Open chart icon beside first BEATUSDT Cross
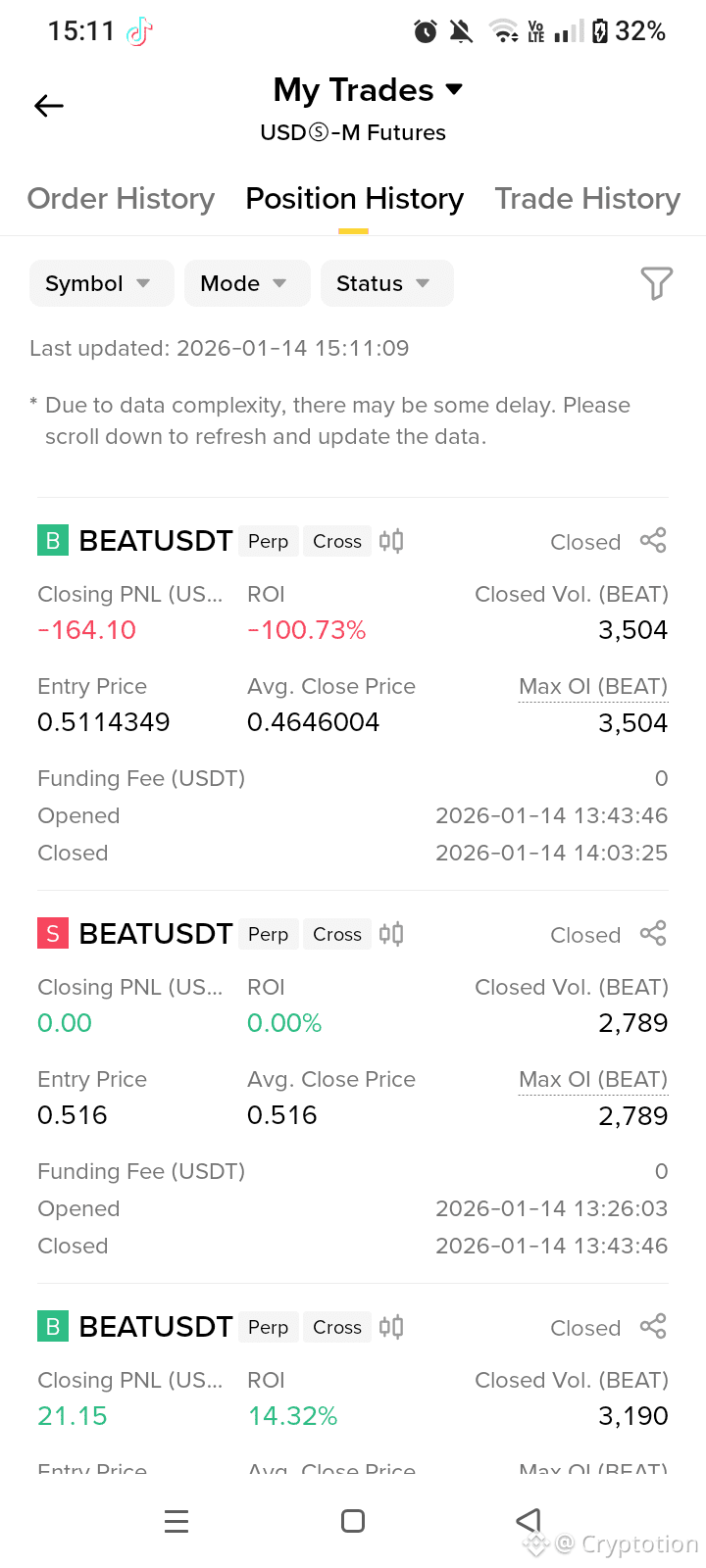The width and height of the screenshot is (706, 1568). click(391, 541)
